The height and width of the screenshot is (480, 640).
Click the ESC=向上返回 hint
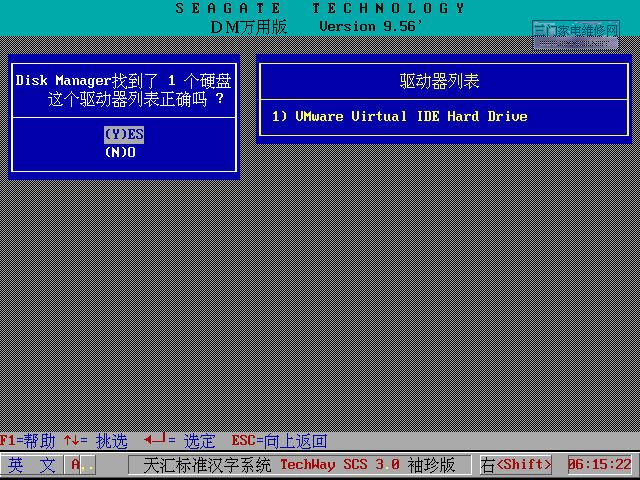point(279,441)
